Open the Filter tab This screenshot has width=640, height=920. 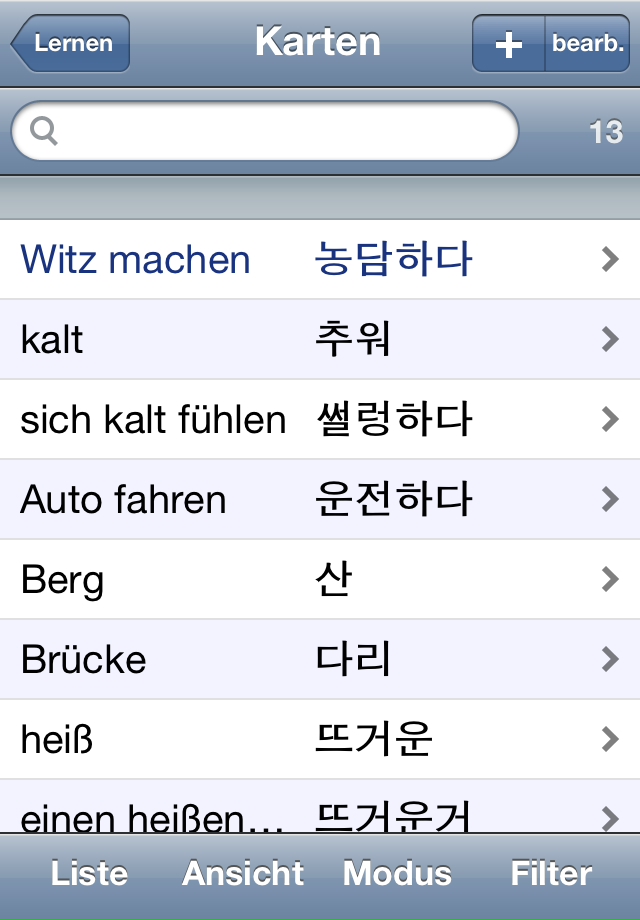(551, 873)
